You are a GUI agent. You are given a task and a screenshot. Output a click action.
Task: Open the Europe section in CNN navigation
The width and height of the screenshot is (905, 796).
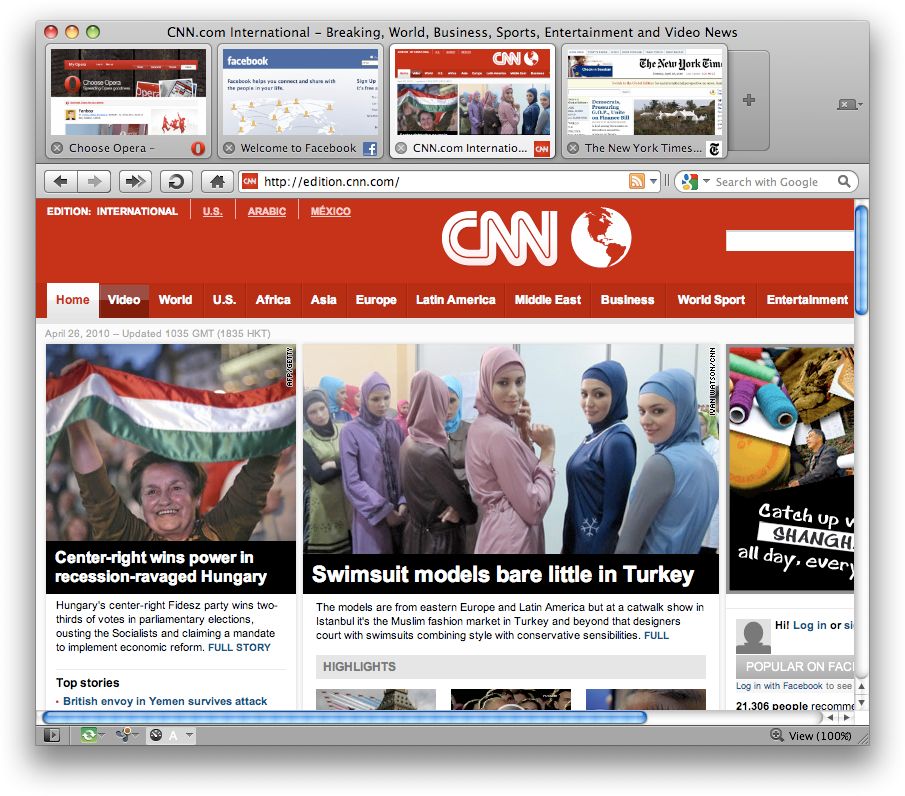(376, 300)
